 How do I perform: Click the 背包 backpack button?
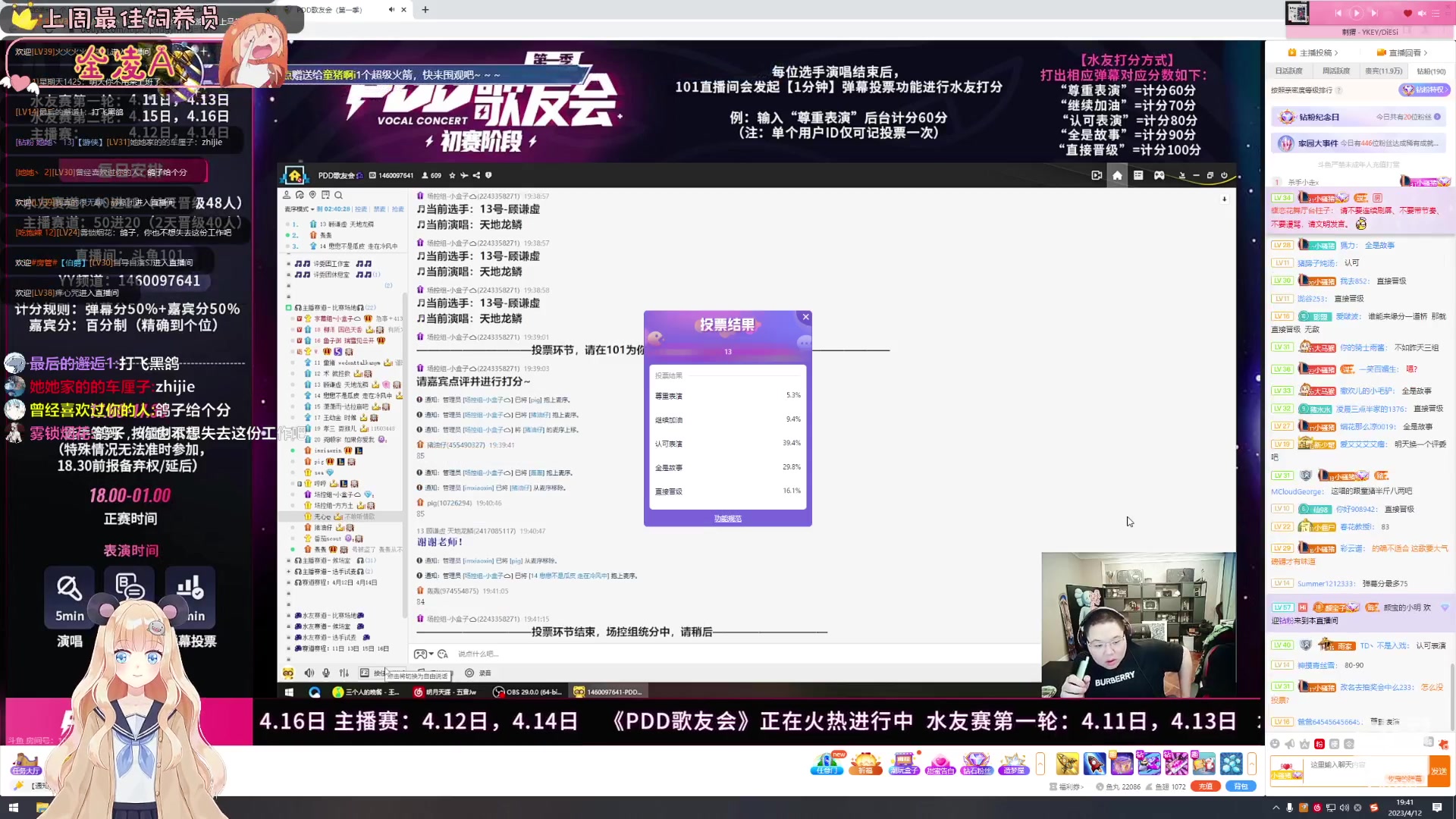click(x=1241, y=786)
